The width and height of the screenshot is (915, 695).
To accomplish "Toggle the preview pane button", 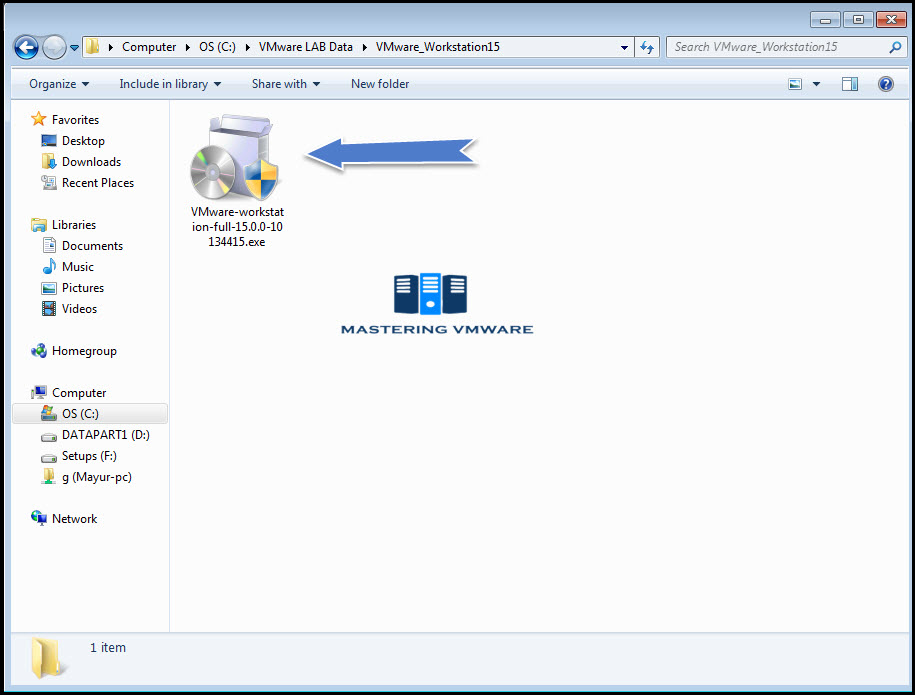I will (x=850, y=84).
